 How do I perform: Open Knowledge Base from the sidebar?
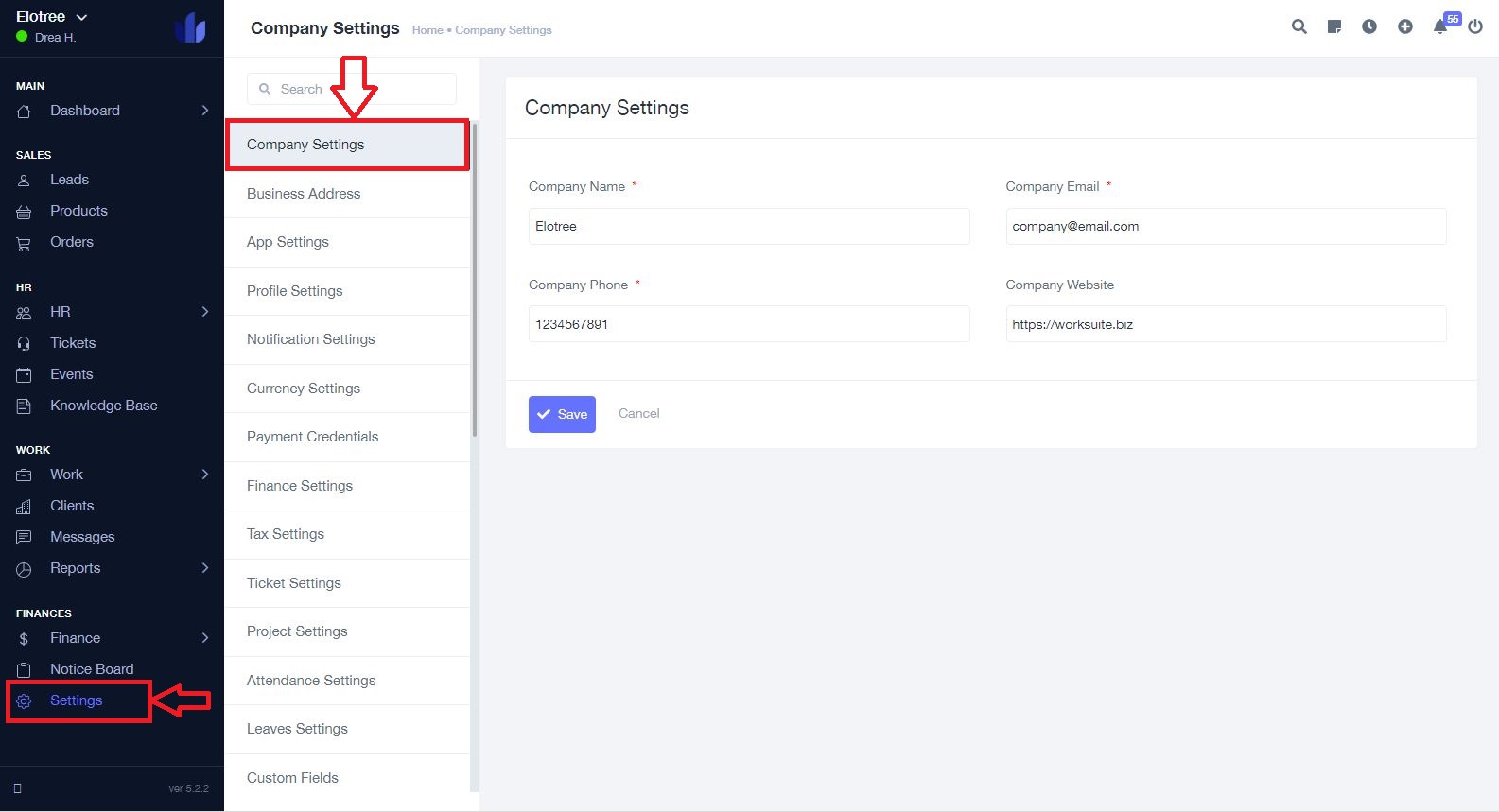(x=103, y=406)
